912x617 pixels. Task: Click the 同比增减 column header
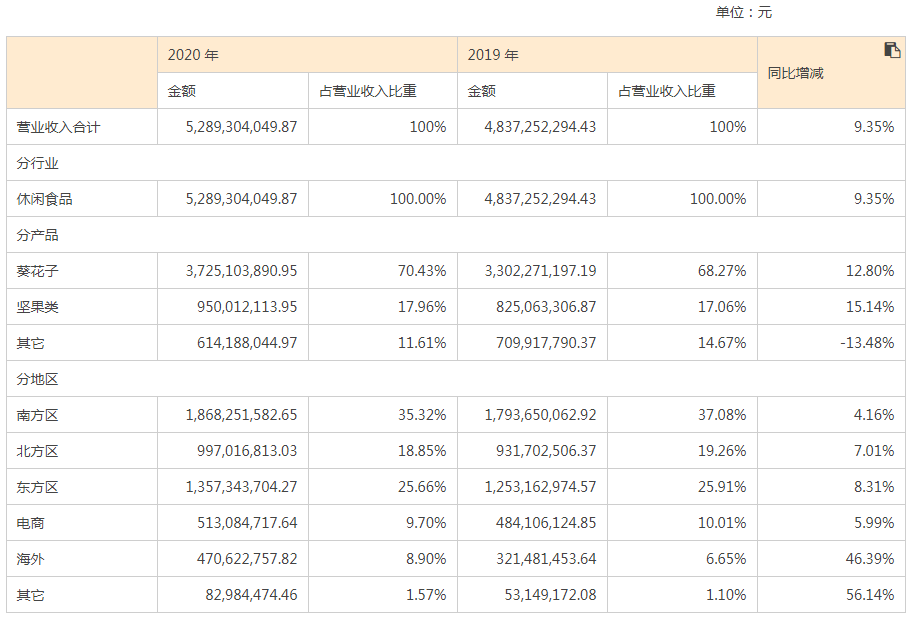pos(795,73)
